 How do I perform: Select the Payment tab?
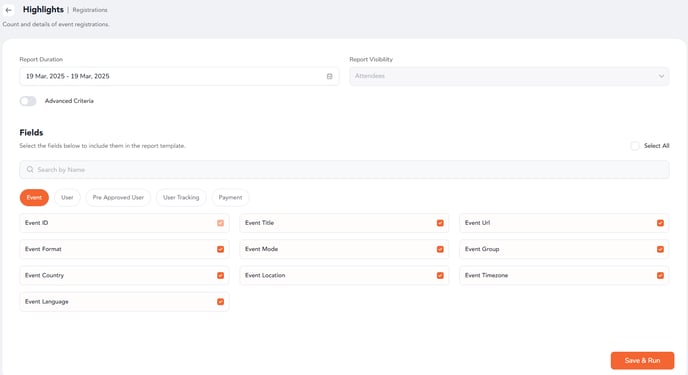coord(230,197)
